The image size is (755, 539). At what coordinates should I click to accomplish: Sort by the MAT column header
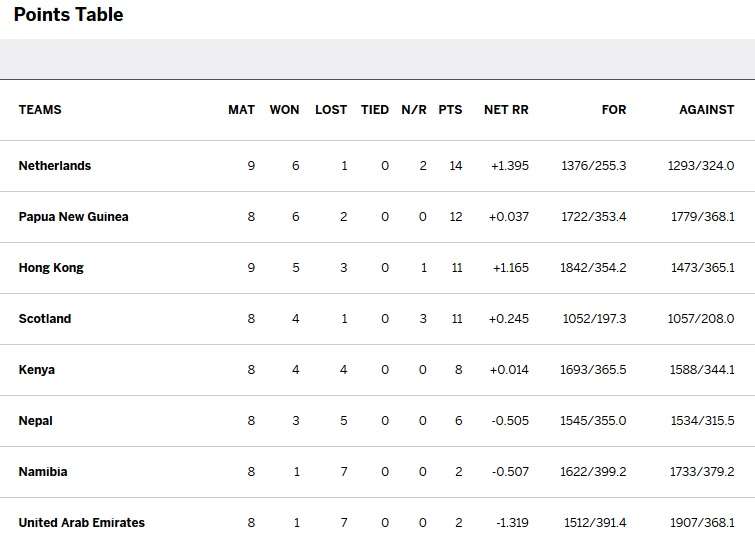click(241, 110)
